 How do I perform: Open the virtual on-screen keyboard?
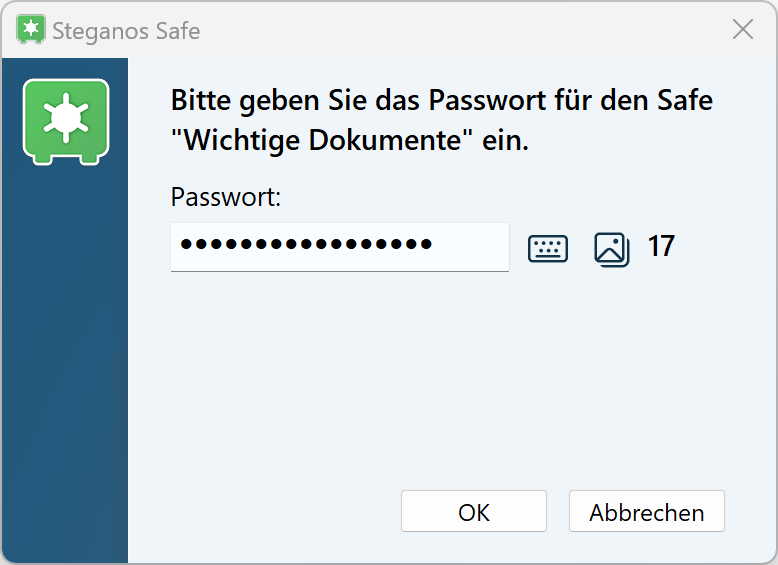click(548, 248)
